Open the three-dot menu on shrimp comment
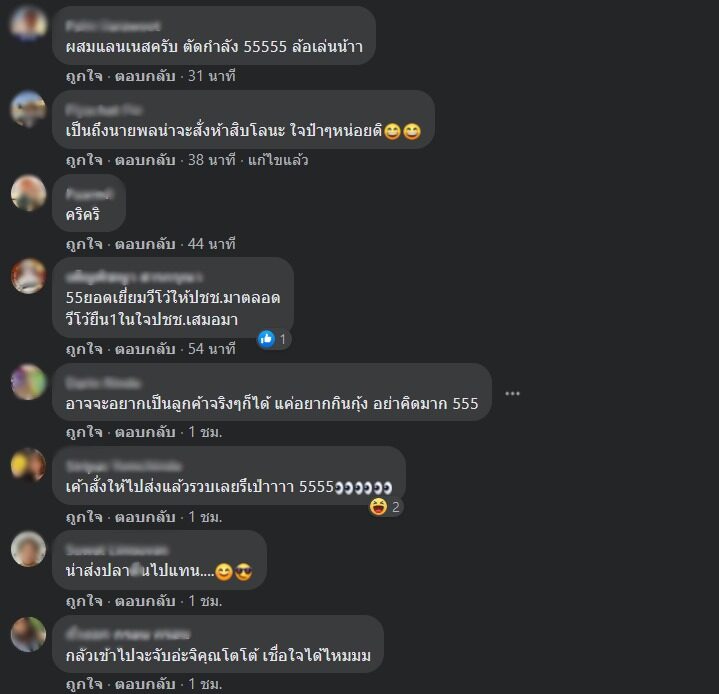Image resolution: width=719 pixels, height=694 pixels. coord(512,394)
